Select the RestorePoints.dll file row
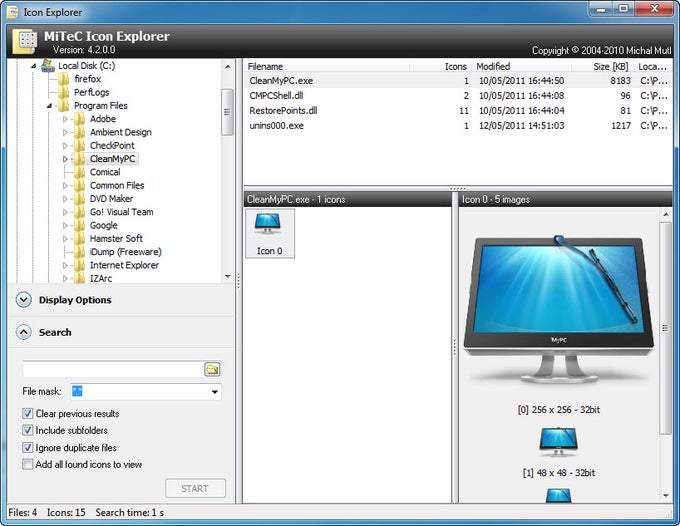 (x=458, y=111)
